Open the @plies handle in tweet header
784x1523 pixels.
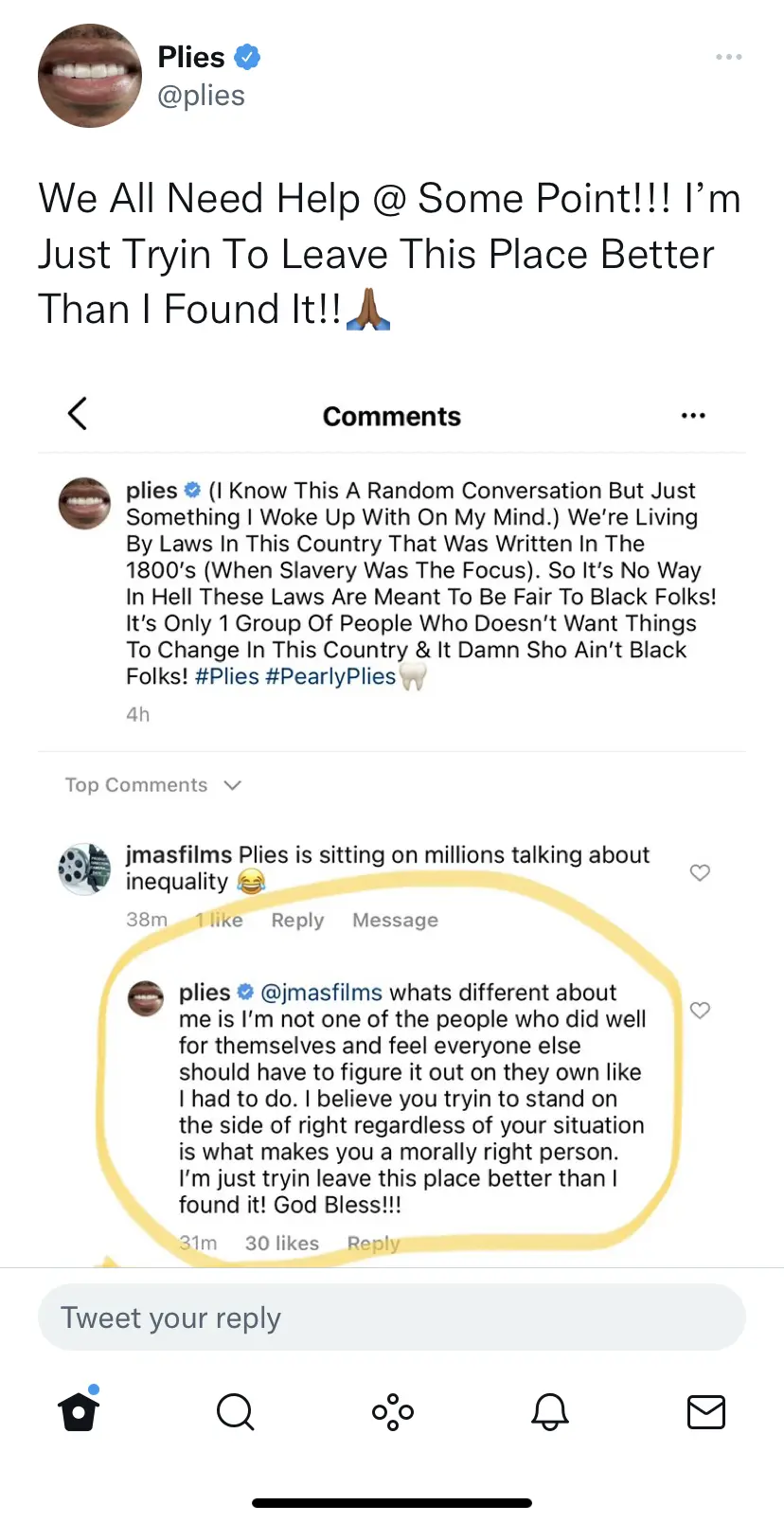pos(201,96)
